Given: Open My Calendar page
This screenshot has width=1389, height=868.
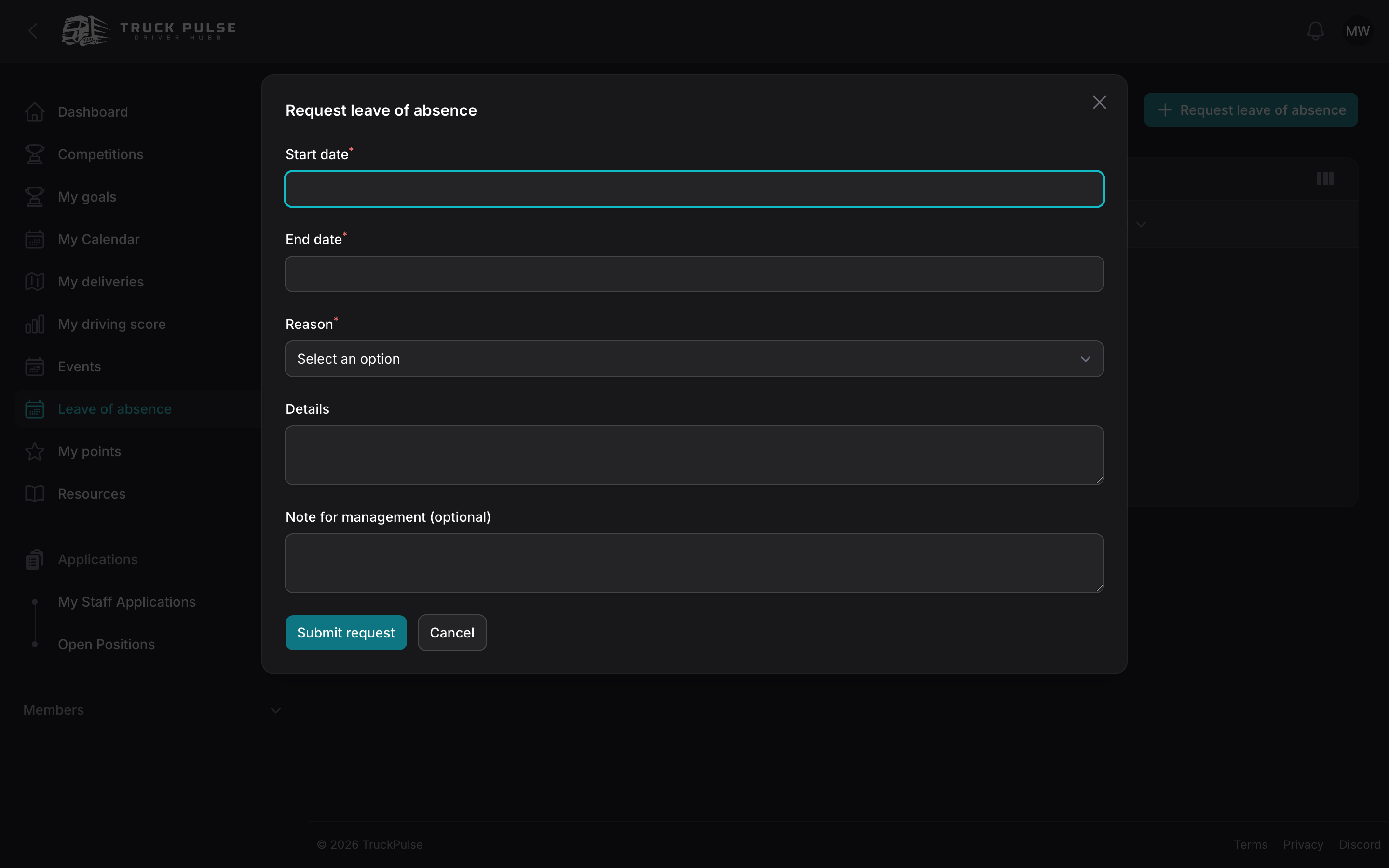Looking at the screenshot, I should (99, 239).
